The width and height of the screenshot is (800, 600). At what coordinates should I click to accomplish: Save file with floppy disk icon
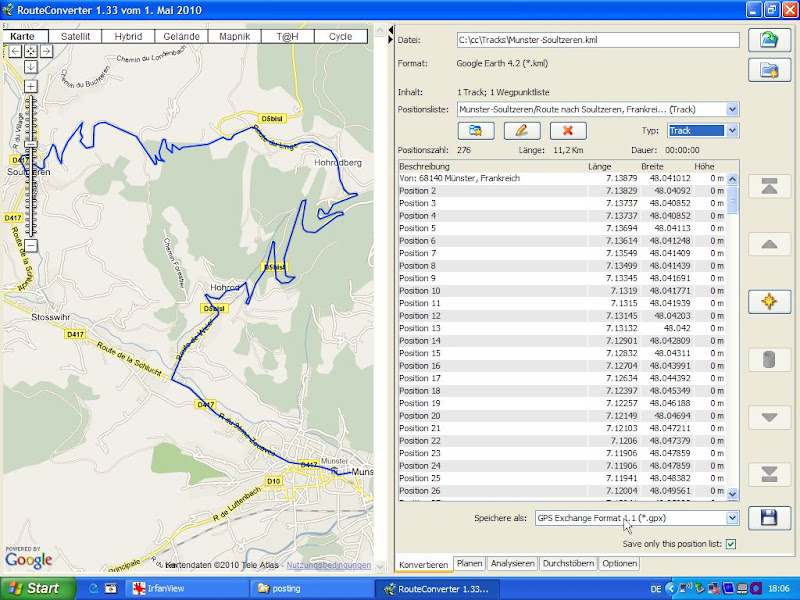(x=769, y=518)
